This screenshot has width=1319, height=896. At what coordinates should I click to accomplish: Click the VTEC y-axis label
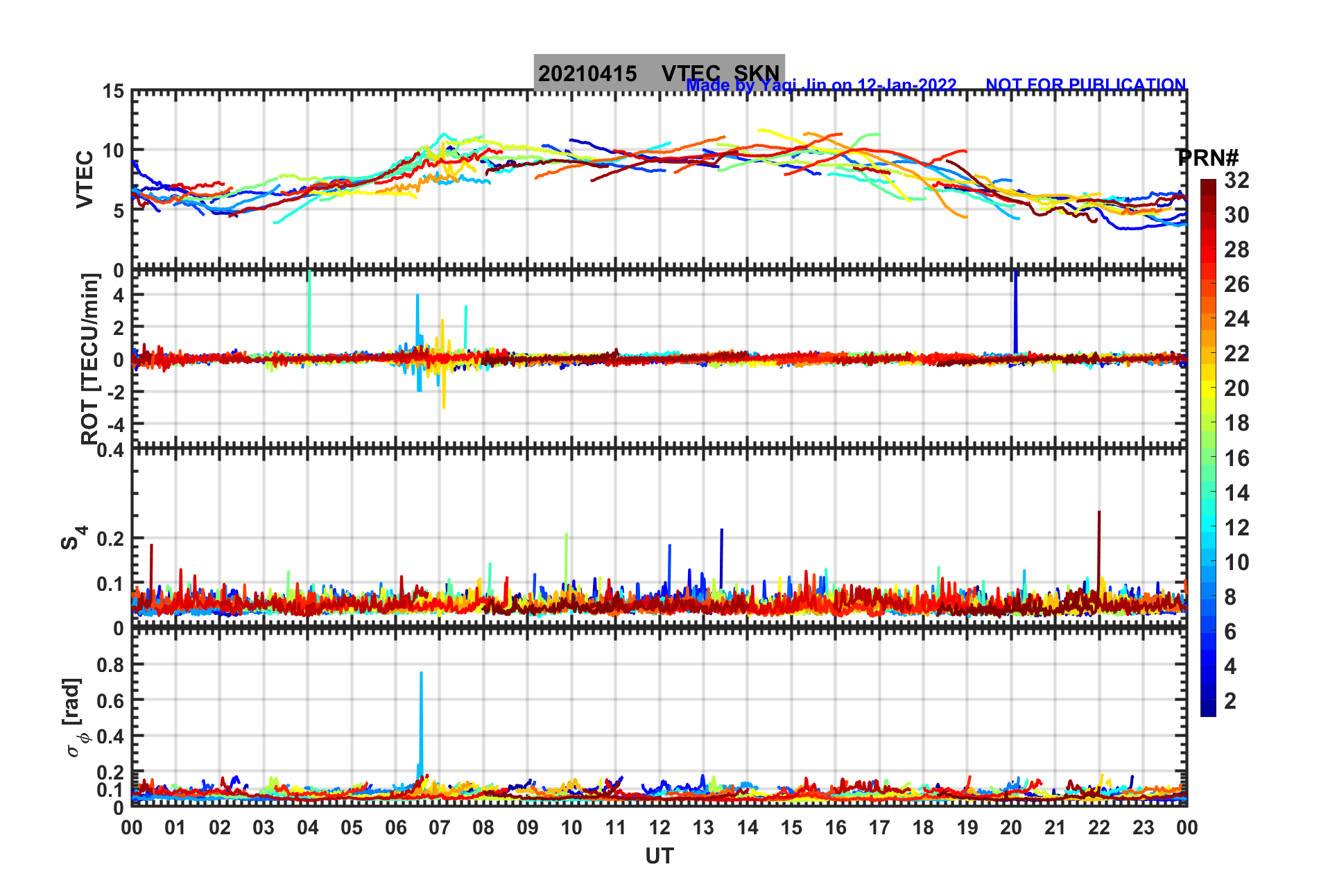84,179
